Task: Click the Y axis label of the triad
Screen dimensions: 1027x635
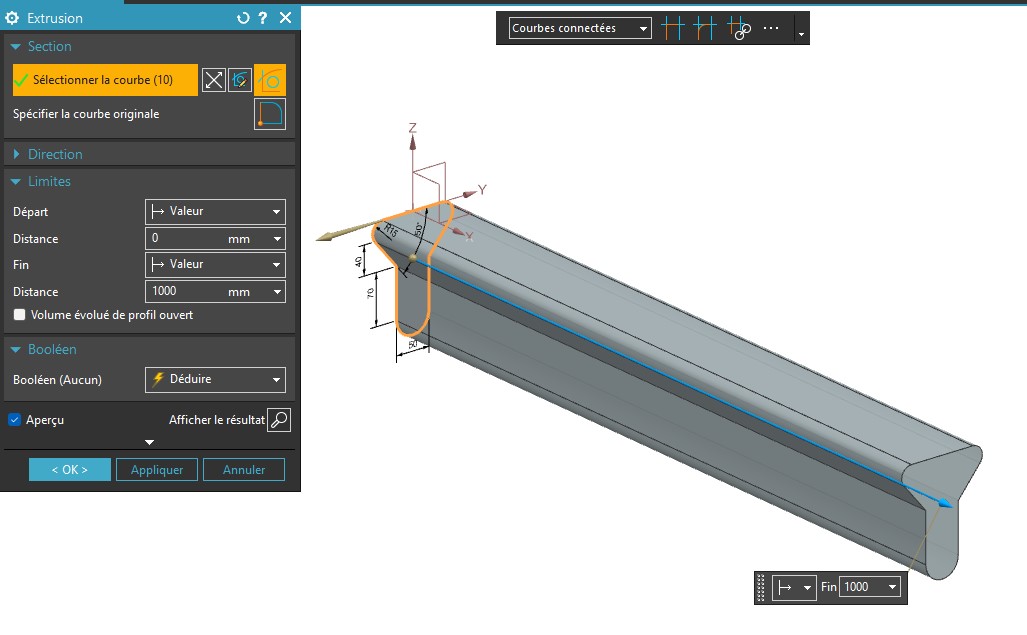Action: click(482, 189)
